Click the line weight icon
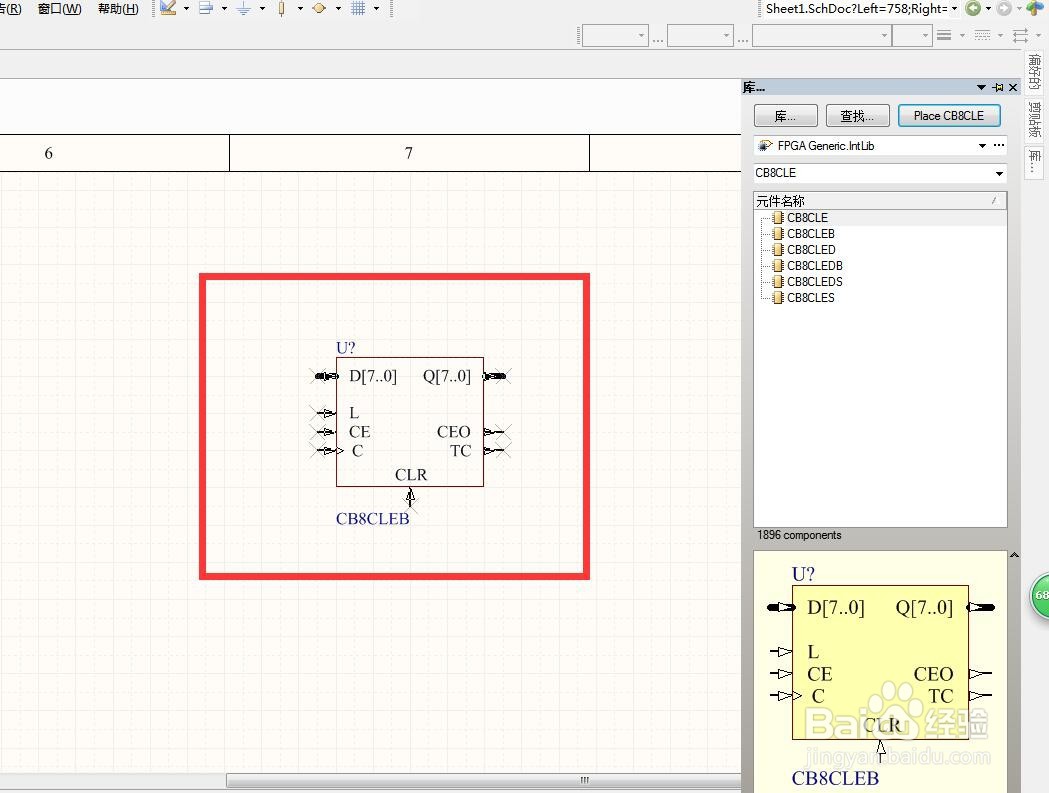 coord(944,35)
